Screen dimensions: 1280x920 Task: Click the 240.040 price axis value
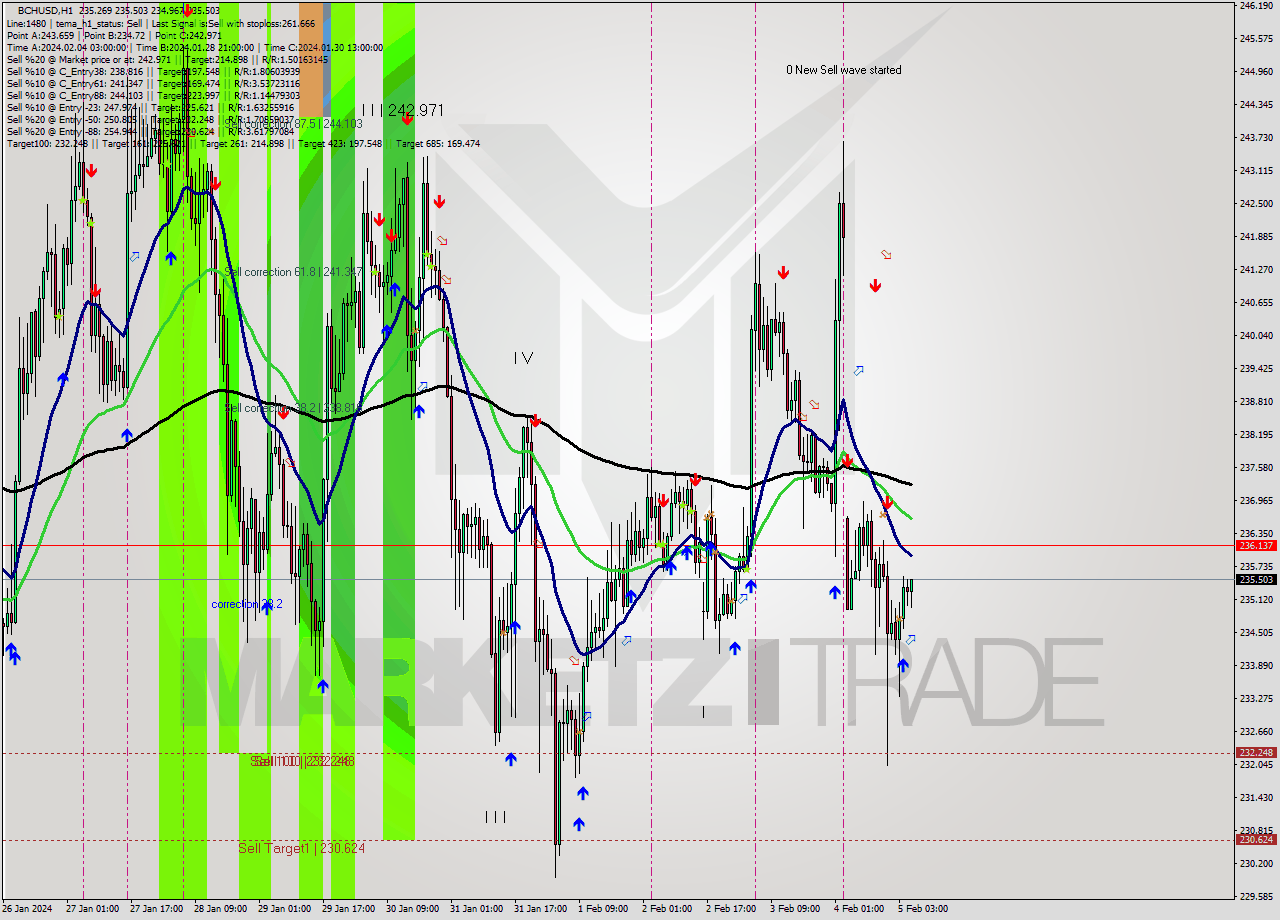click(x=1255, y=336)
